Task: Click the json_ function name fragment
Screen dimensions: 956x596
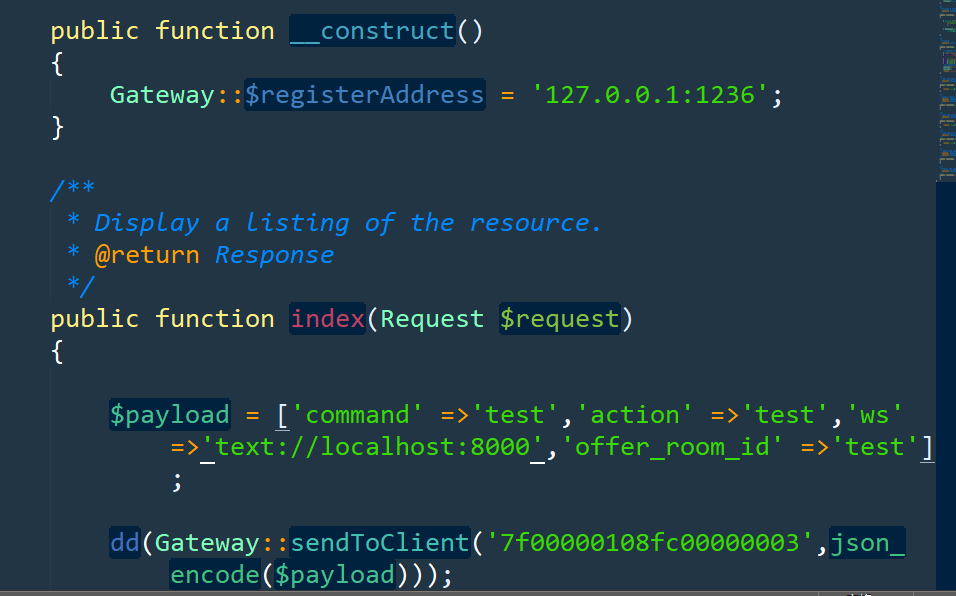Action: (868, 542)
